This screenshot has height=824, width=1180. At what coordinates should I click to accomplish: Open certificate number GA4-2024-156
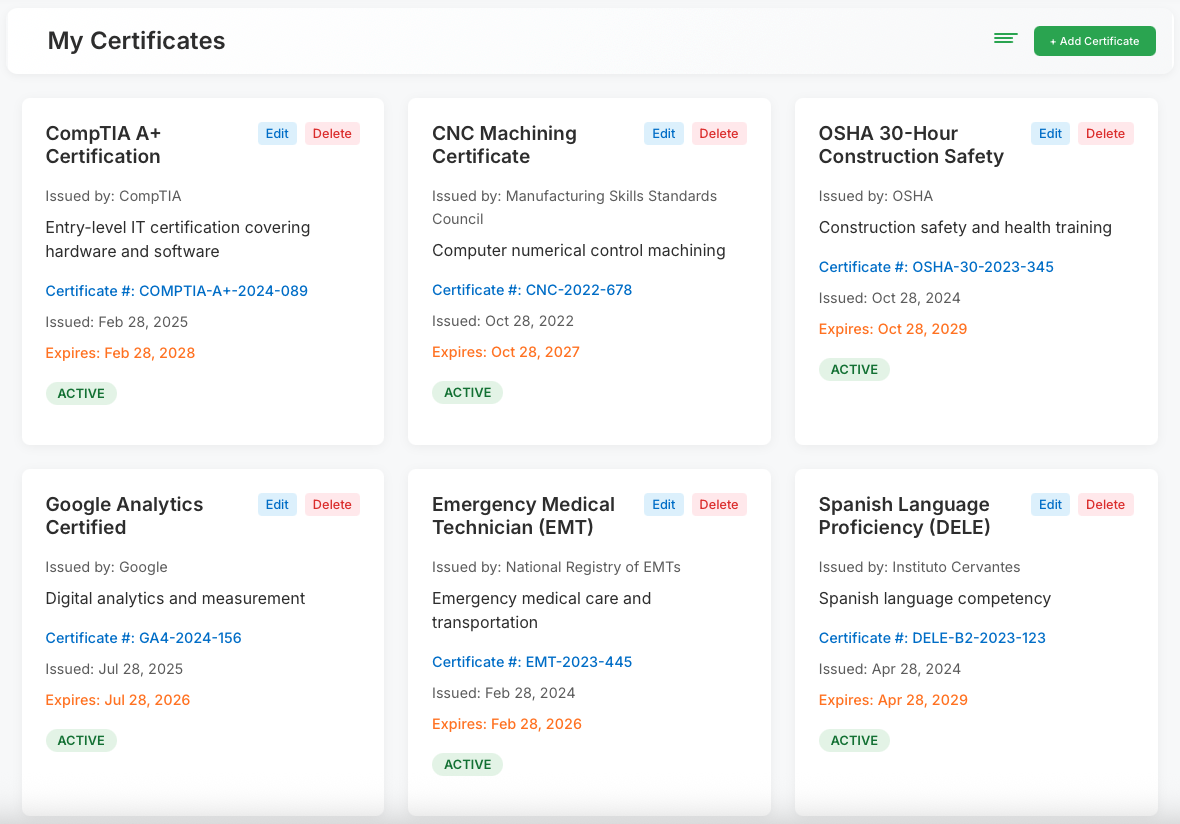(143, 637)
